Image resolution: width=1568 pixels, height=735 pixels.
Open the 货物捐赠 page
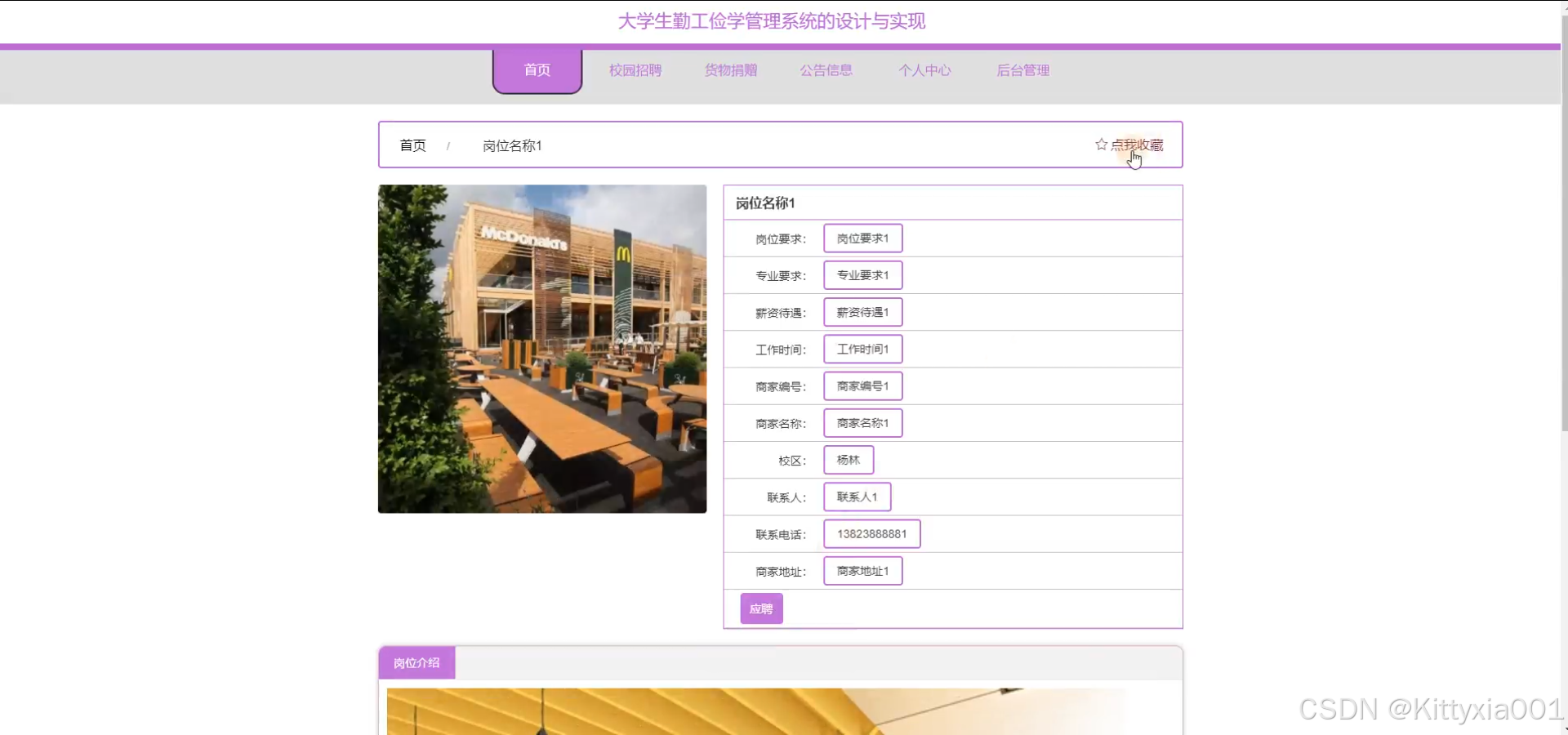tap(730, 71)
